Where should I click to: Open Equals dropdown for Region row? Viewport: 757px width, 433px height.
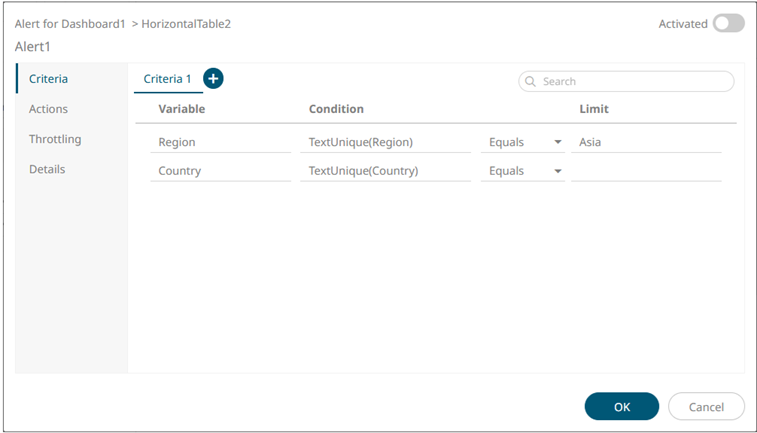tap(523, 142)
